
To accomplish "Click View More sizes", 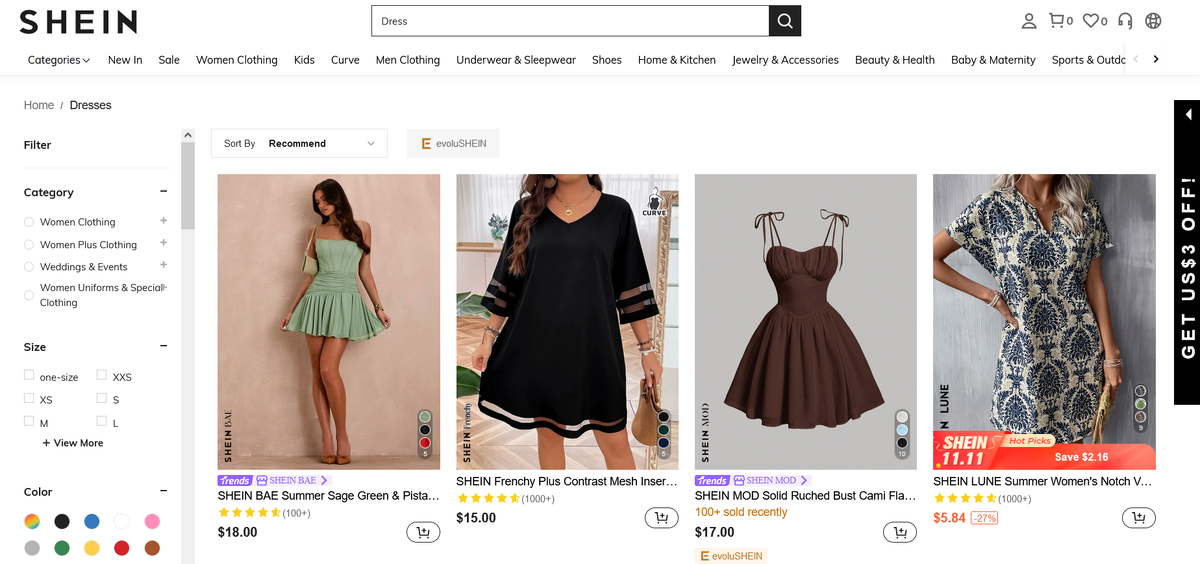I will [73, 443].
